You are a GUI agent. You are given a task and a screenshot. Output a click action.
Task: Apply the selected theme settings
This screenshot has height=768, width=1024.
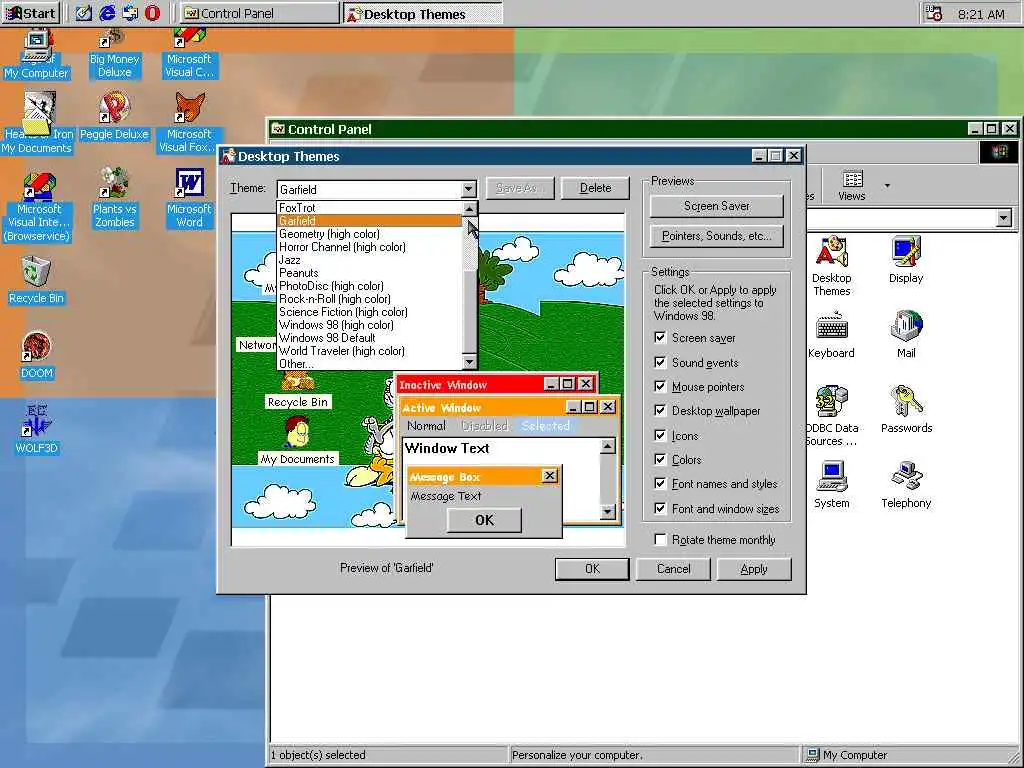point(754,569)
